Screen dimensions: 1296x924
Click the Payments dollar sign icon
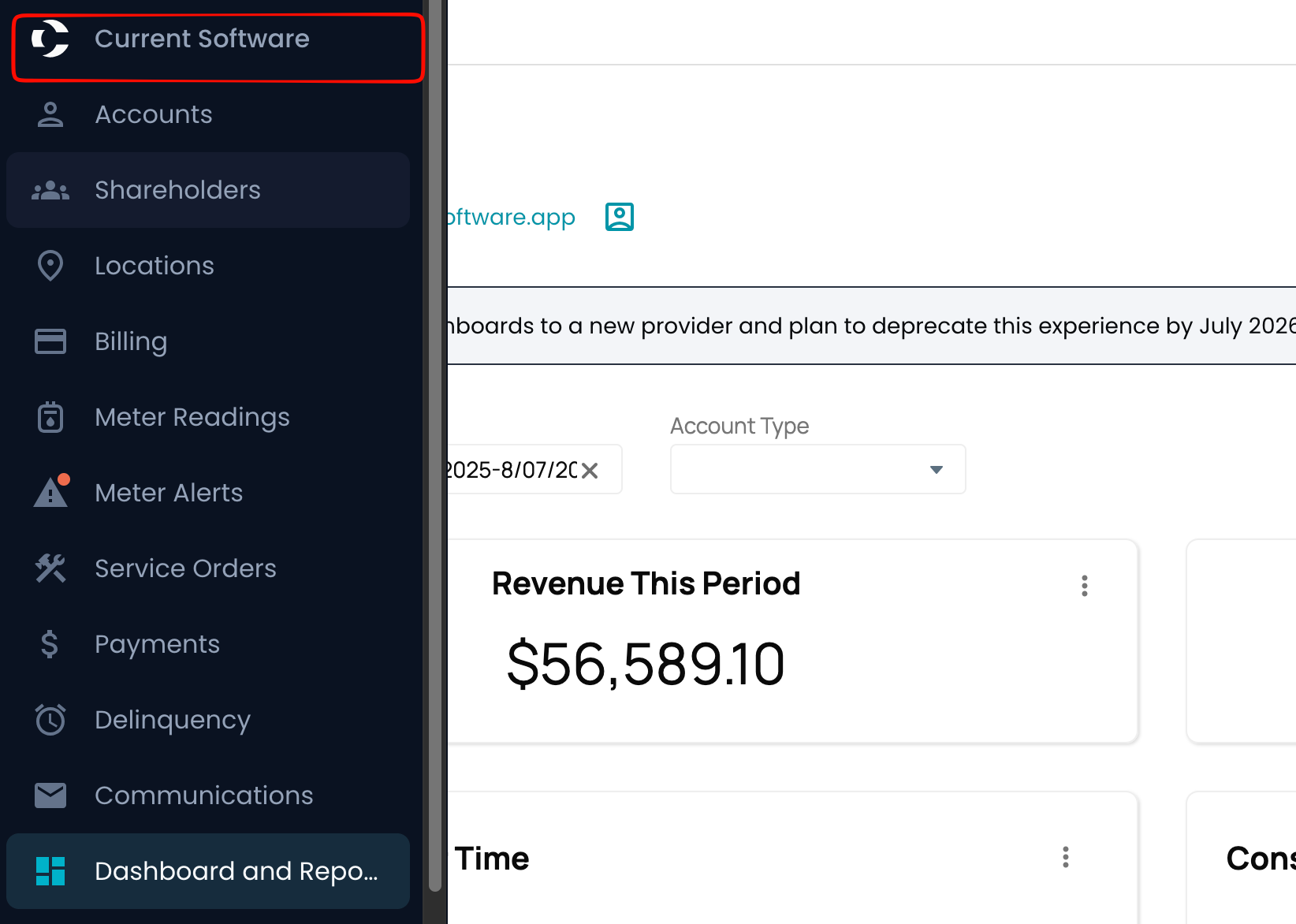pos(50,644)
